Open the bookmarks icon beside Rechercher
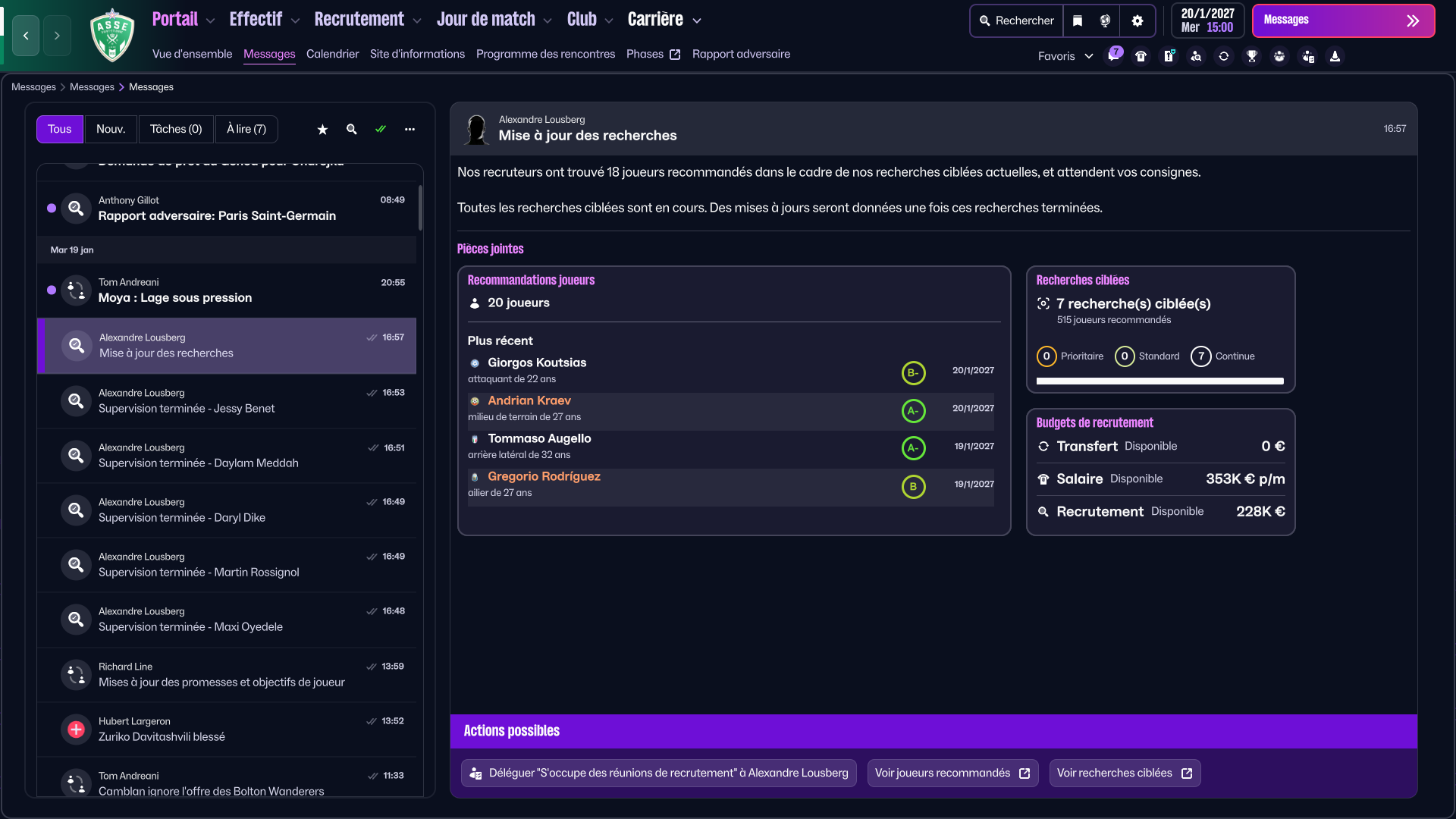 pos(1078,21)
